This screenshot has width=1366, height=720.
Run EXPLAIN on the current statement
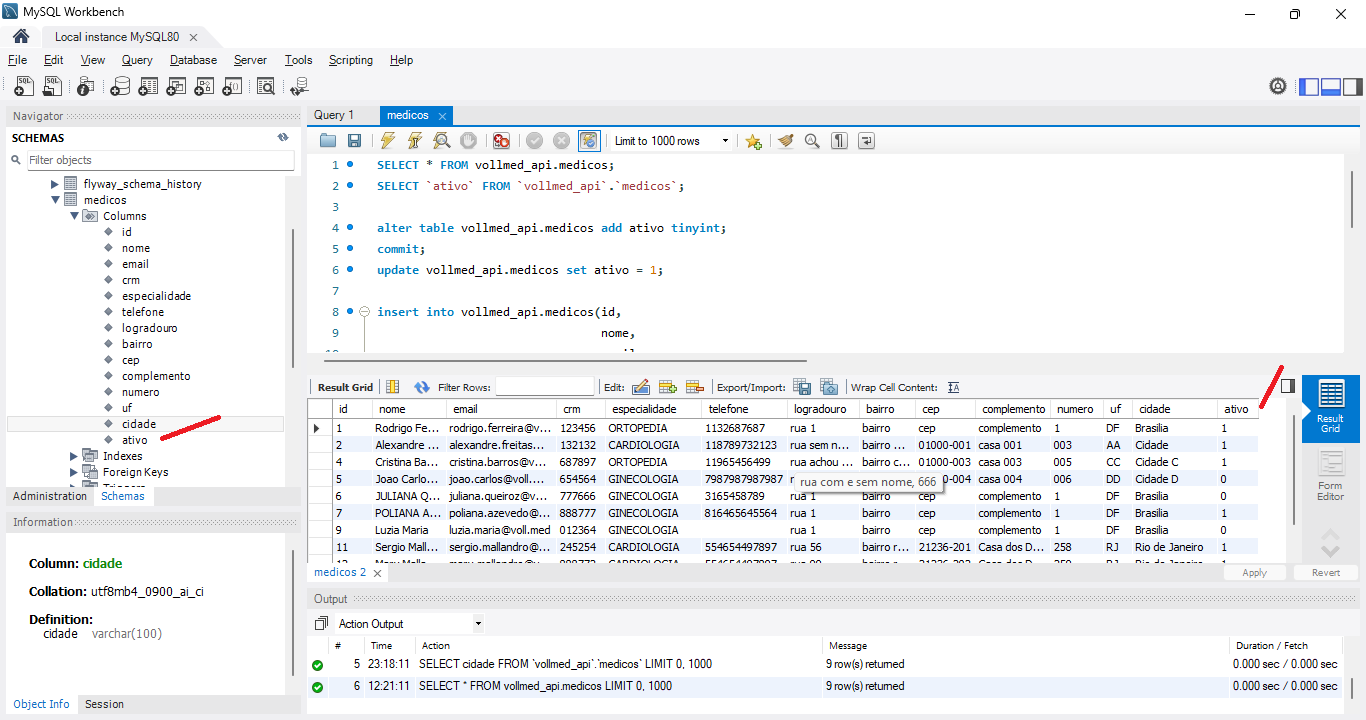pyautogui.click(x=441, y=141)
